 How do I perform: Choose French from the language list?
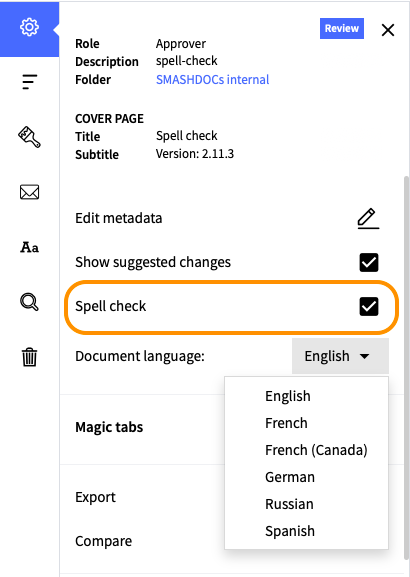286,423
